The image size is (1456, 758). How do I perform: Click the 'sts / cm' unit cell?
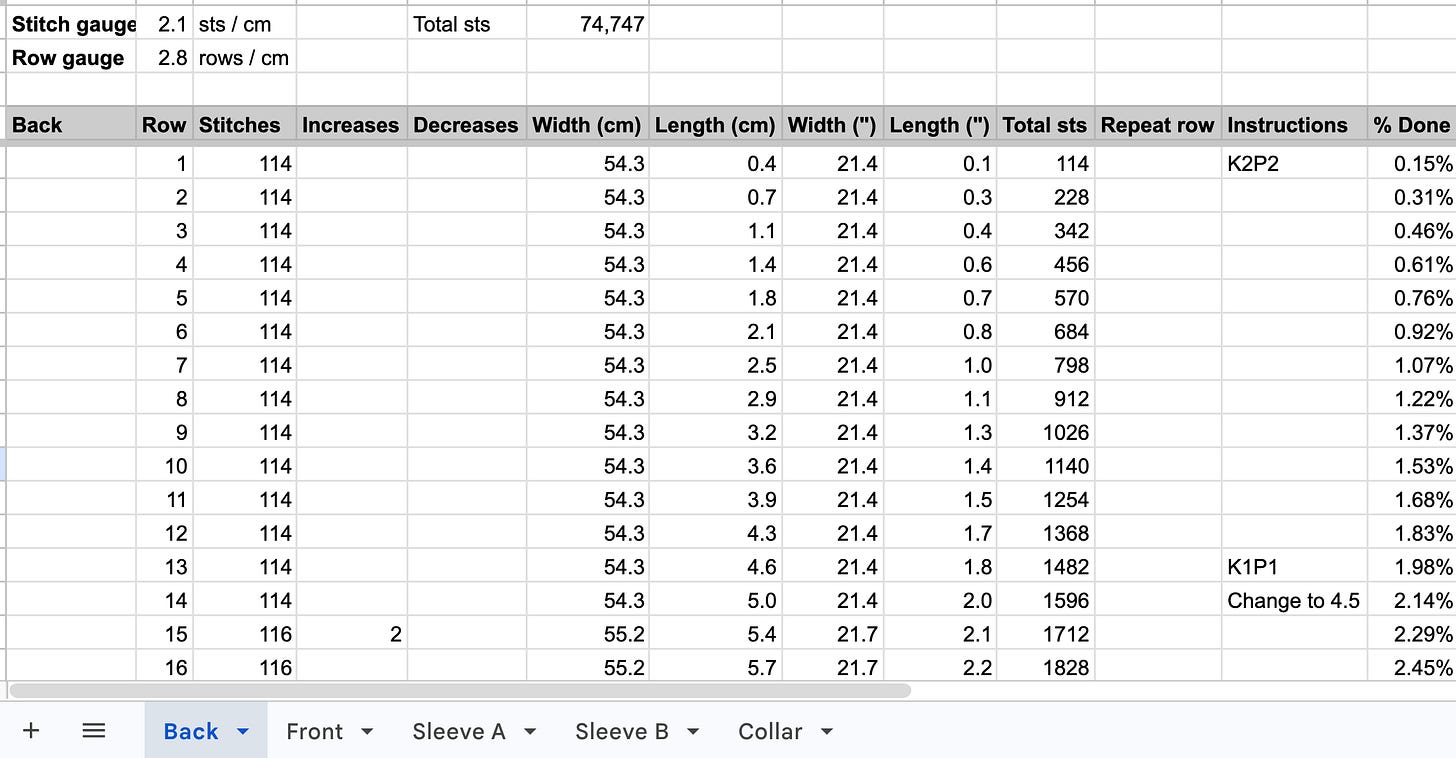coord(245,23)
